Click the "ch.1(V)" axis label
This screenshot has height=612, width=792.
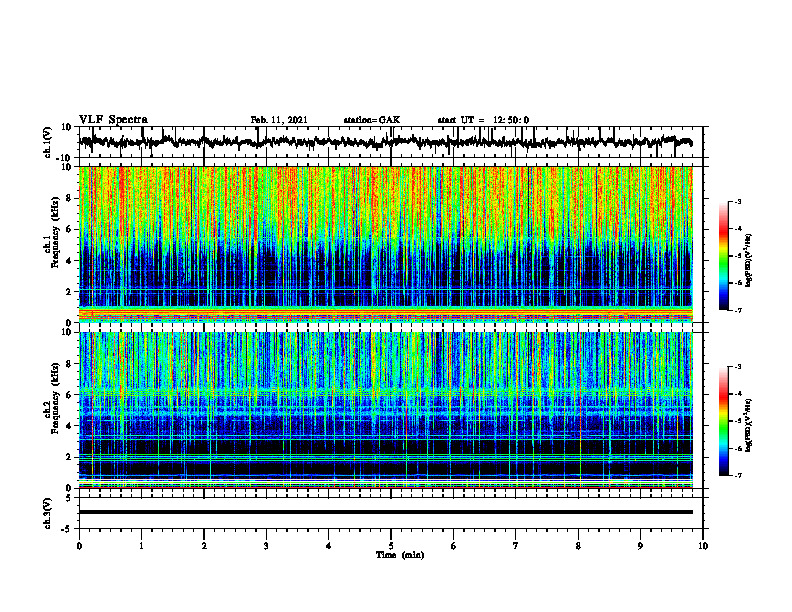tap(48, 142)
